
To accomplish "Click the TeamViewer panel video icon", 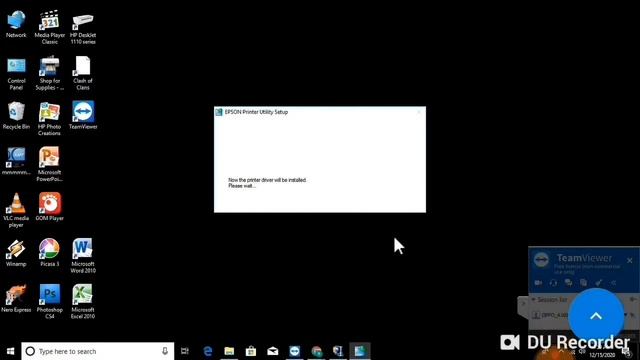I will (538, 282).
